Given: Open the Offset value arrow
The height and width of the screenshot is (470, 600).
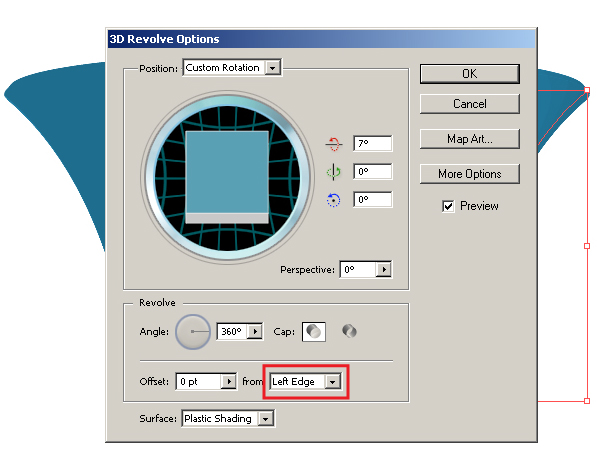Looking at the screenshot, I should 229,382.
